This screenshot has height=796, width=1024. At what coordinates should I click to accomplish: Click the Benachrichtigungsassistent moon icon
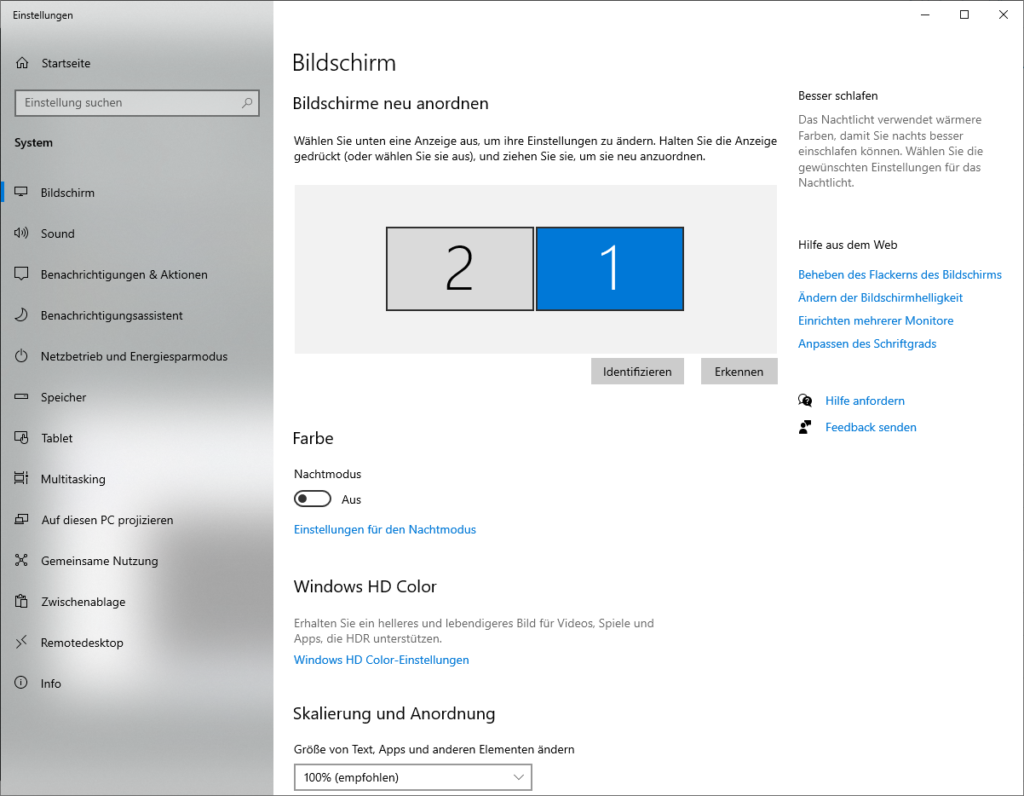[x=22, y=315]
